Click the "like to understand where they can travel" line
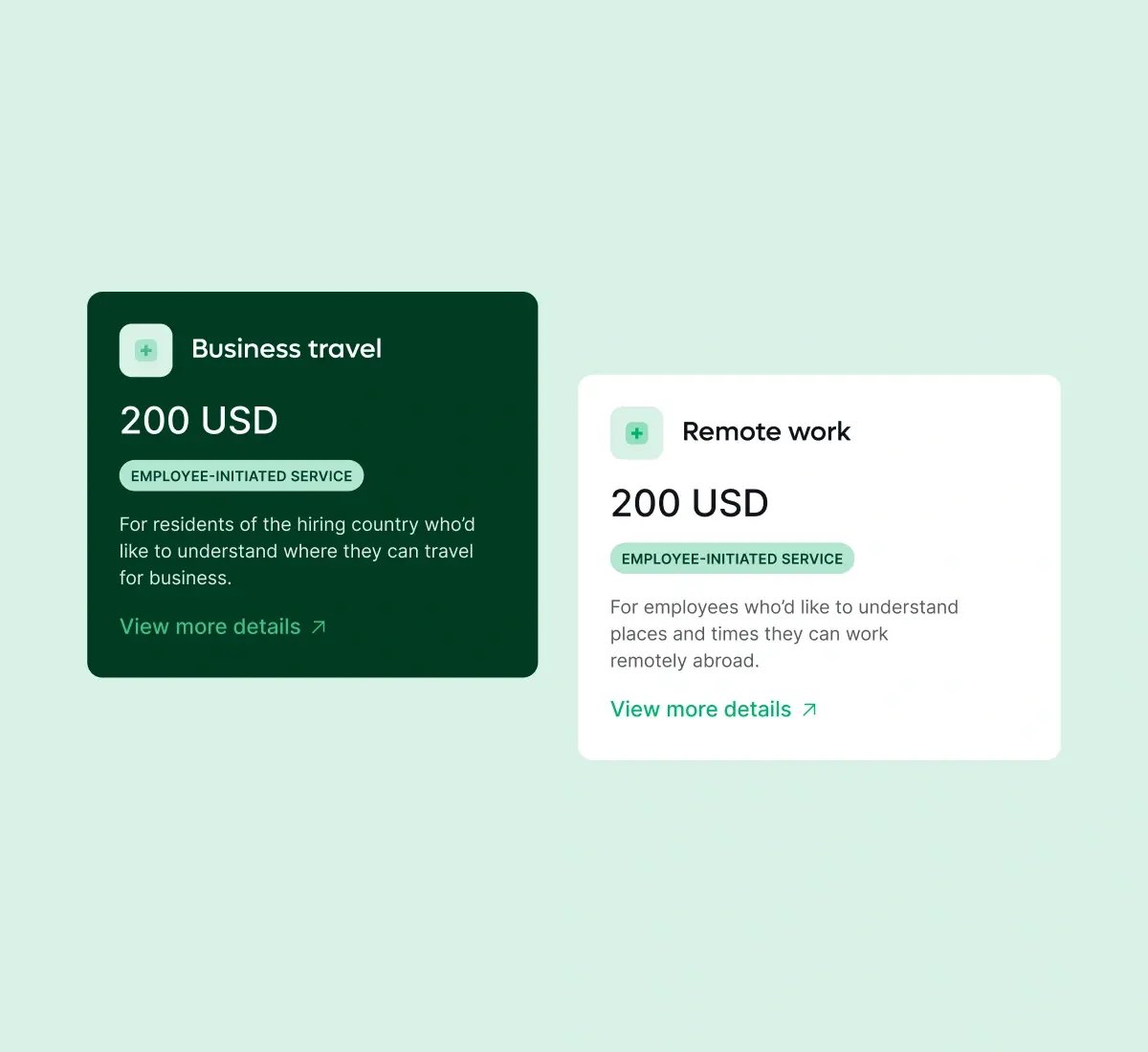The height and width of the screenshot is (1052, 1148). click(296, 551)
